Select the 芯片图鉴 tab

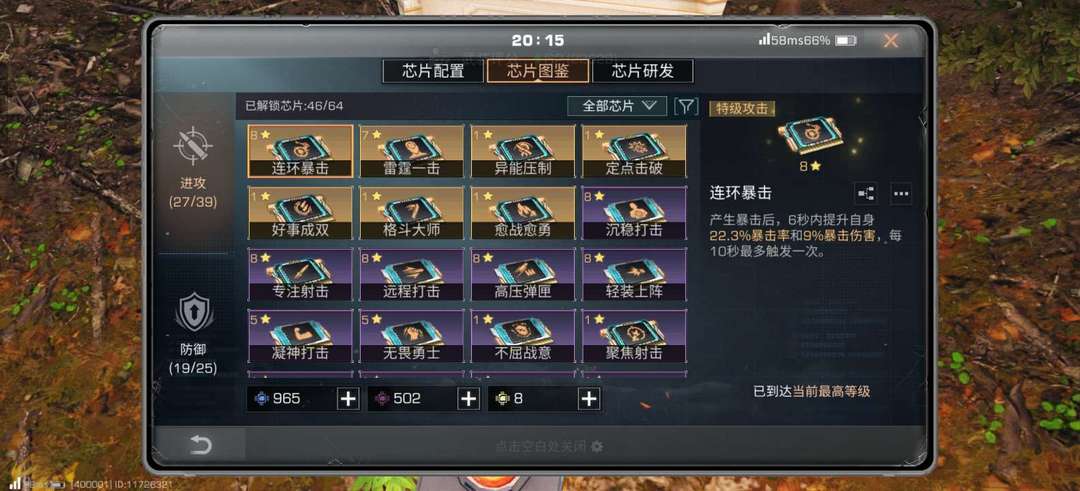[x=538, y=71]
